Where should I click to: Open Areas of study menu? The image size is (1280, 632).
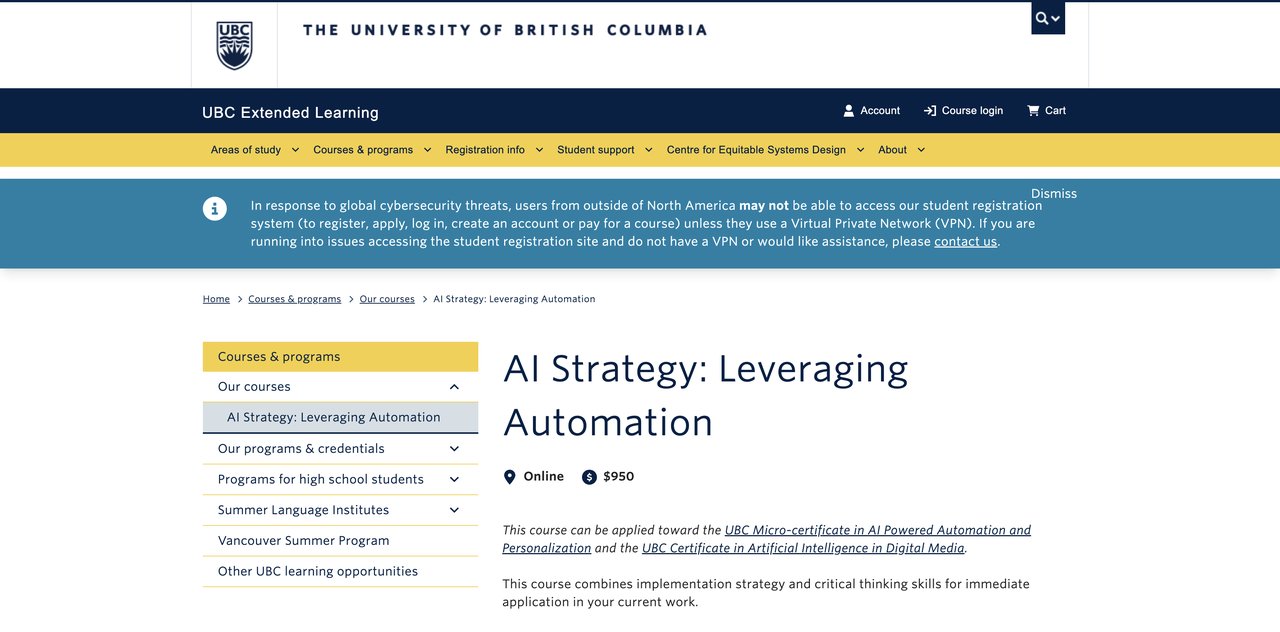(x=246, y=150)
